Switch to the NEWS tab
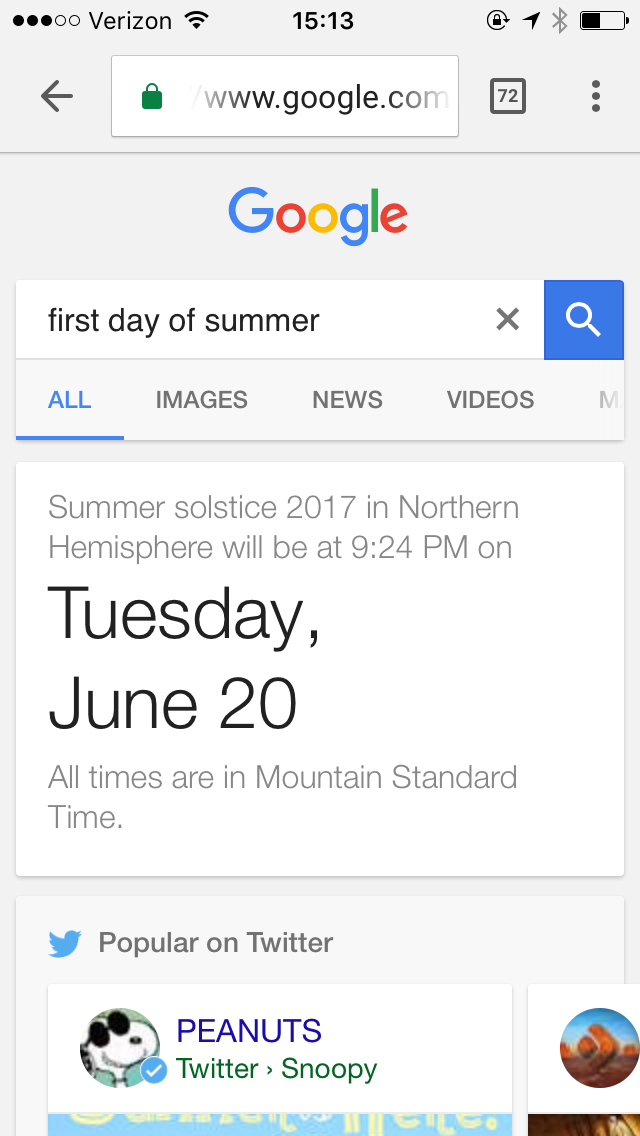The height and width of the screenshot is (1136, 640). pos(347,400)
